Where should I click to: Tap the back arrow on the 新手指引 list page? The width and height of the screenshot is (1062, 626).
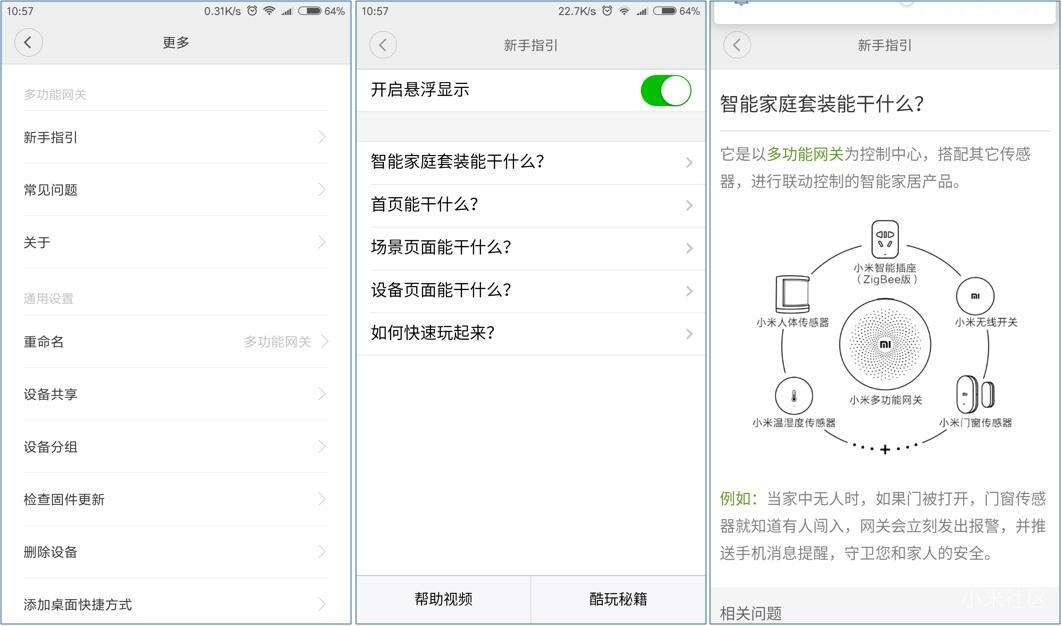click(382, 45)
